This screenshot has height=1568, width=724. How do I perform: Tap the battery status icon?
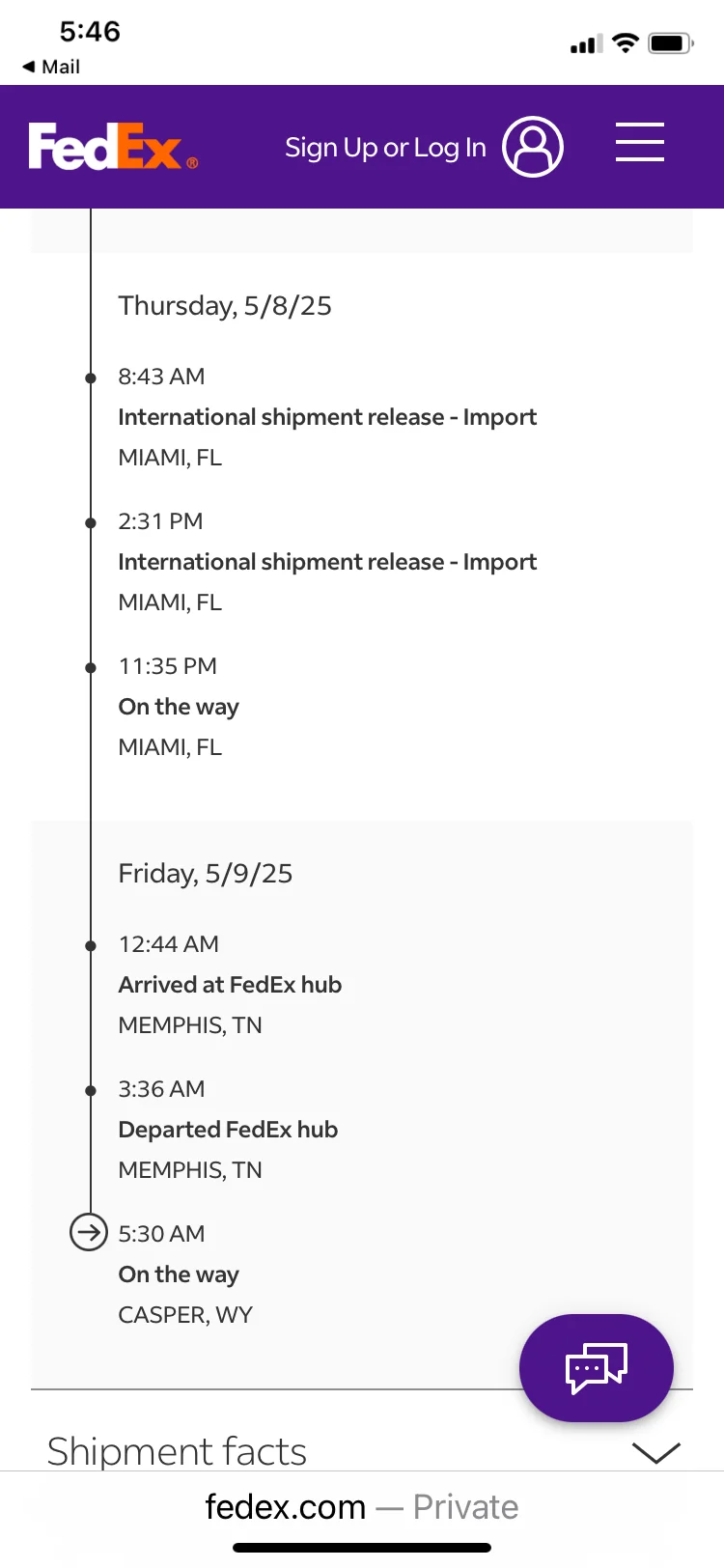(x=670, y=43)
